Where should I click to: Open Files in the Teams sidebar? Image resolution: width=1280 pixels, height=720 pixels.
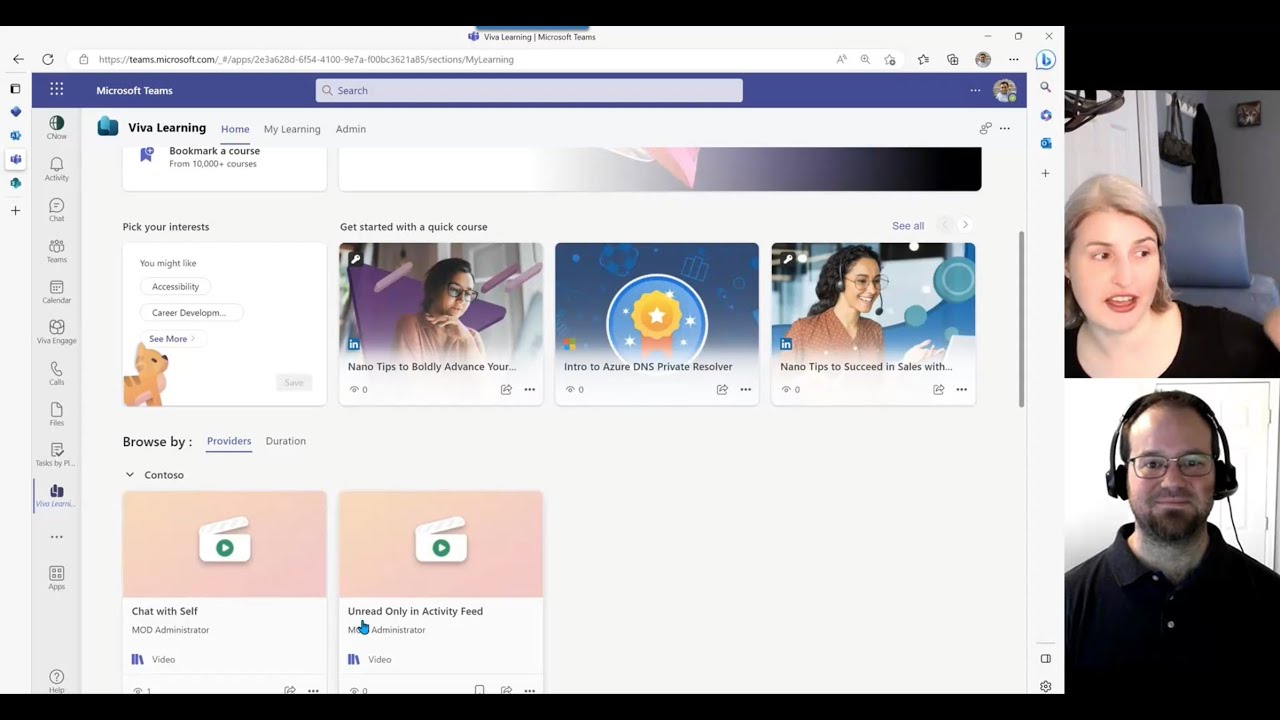(x=56, y=414)
